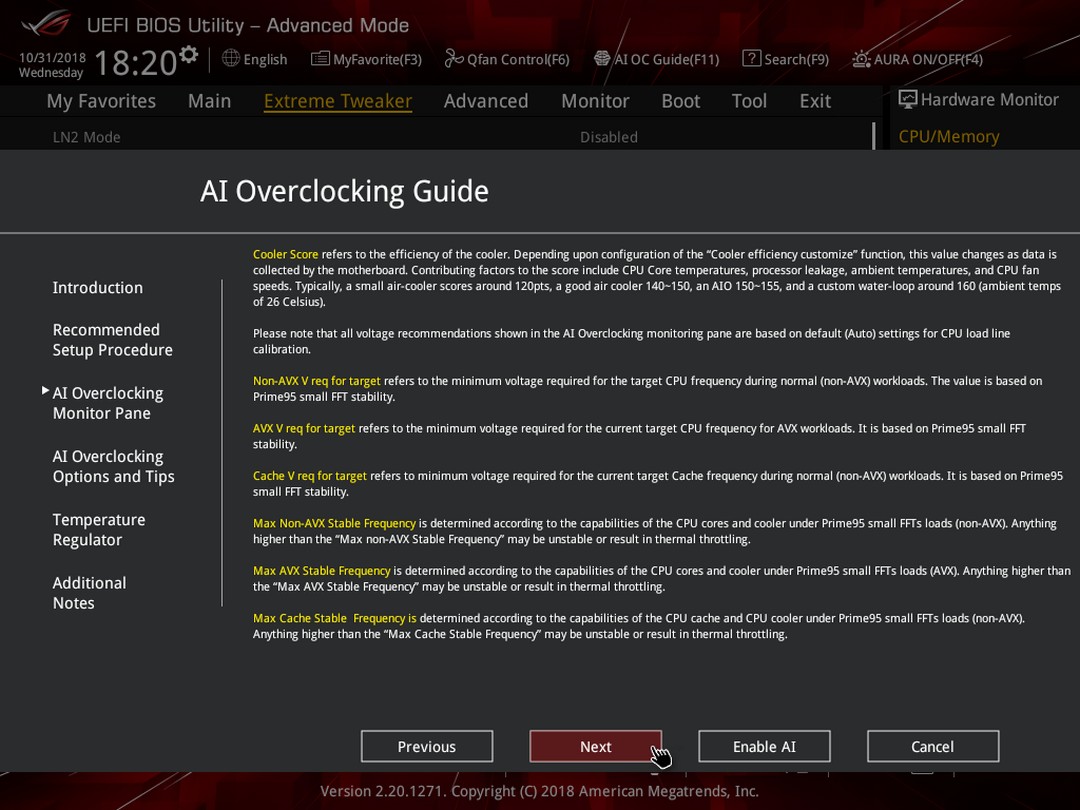The width and height of the screenshot is (1080, 810).
Task: Click the CPU/Memory heading
Action: click(948, 136)
